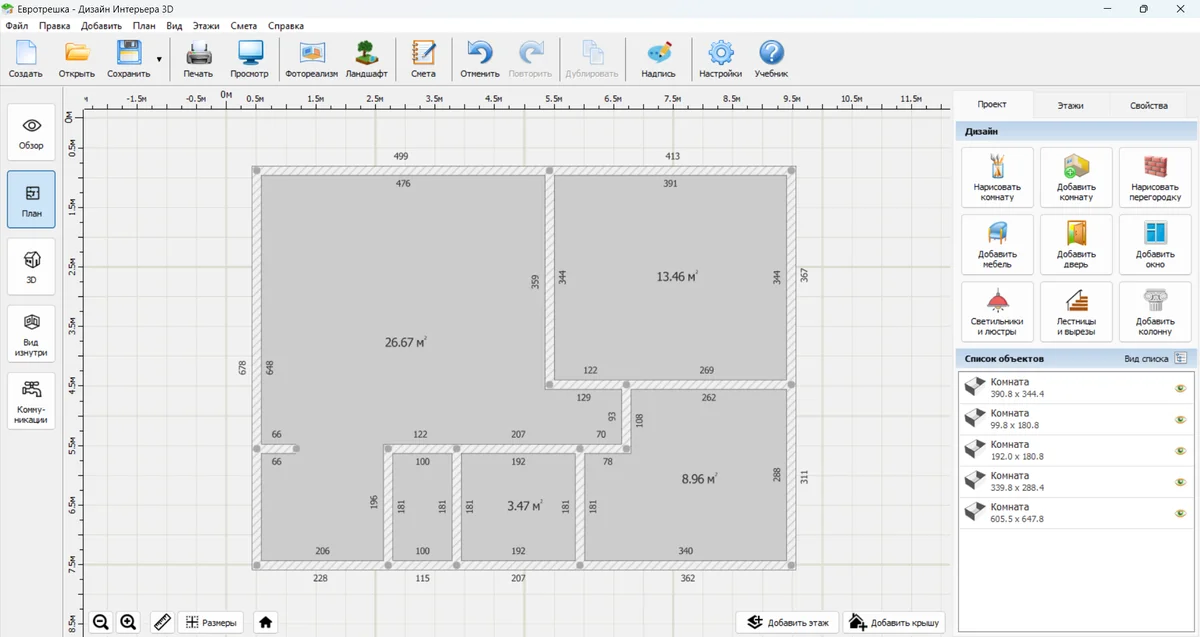
Task: Select the Надпись text label tool
Action: 658,59
